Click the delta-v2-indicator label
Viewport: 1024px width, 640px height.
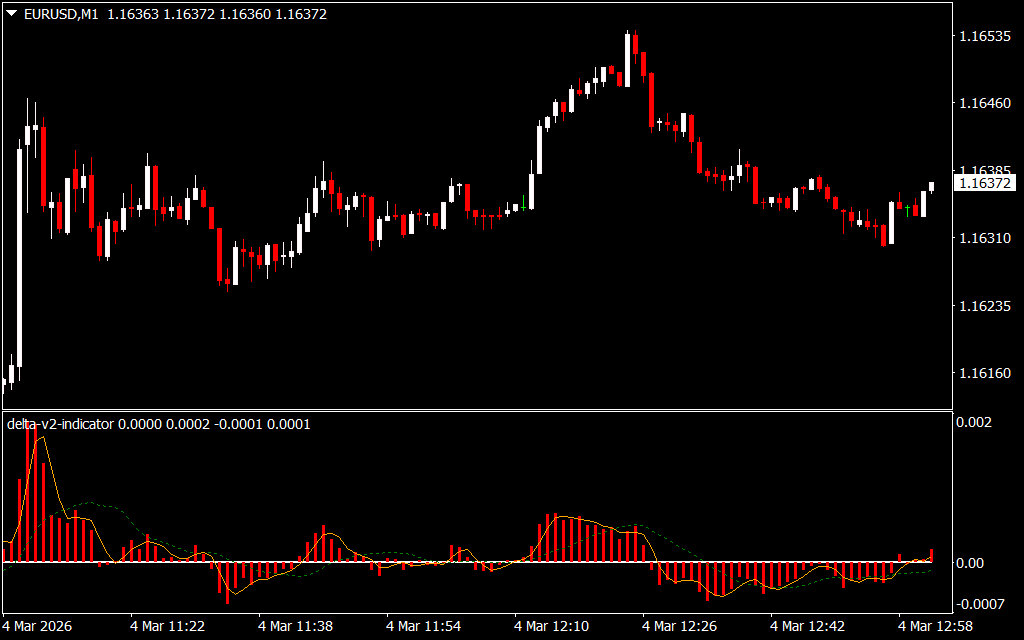point(60,424)
